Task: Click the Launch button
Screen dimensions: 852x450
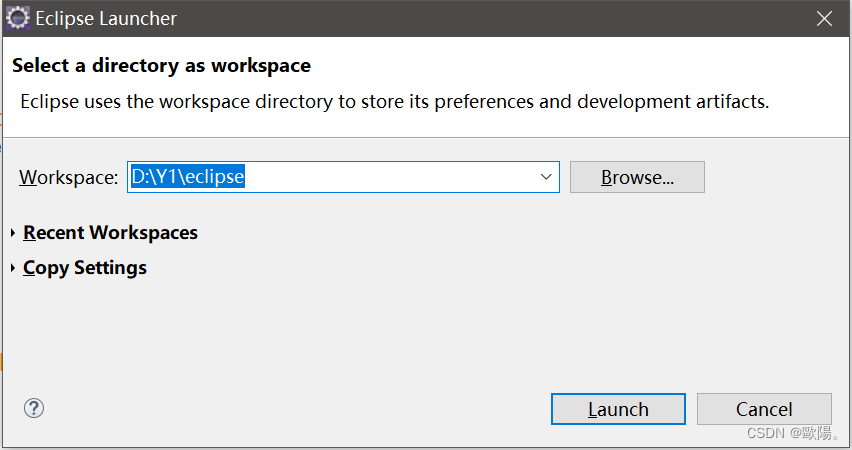Action: [618, 409]
